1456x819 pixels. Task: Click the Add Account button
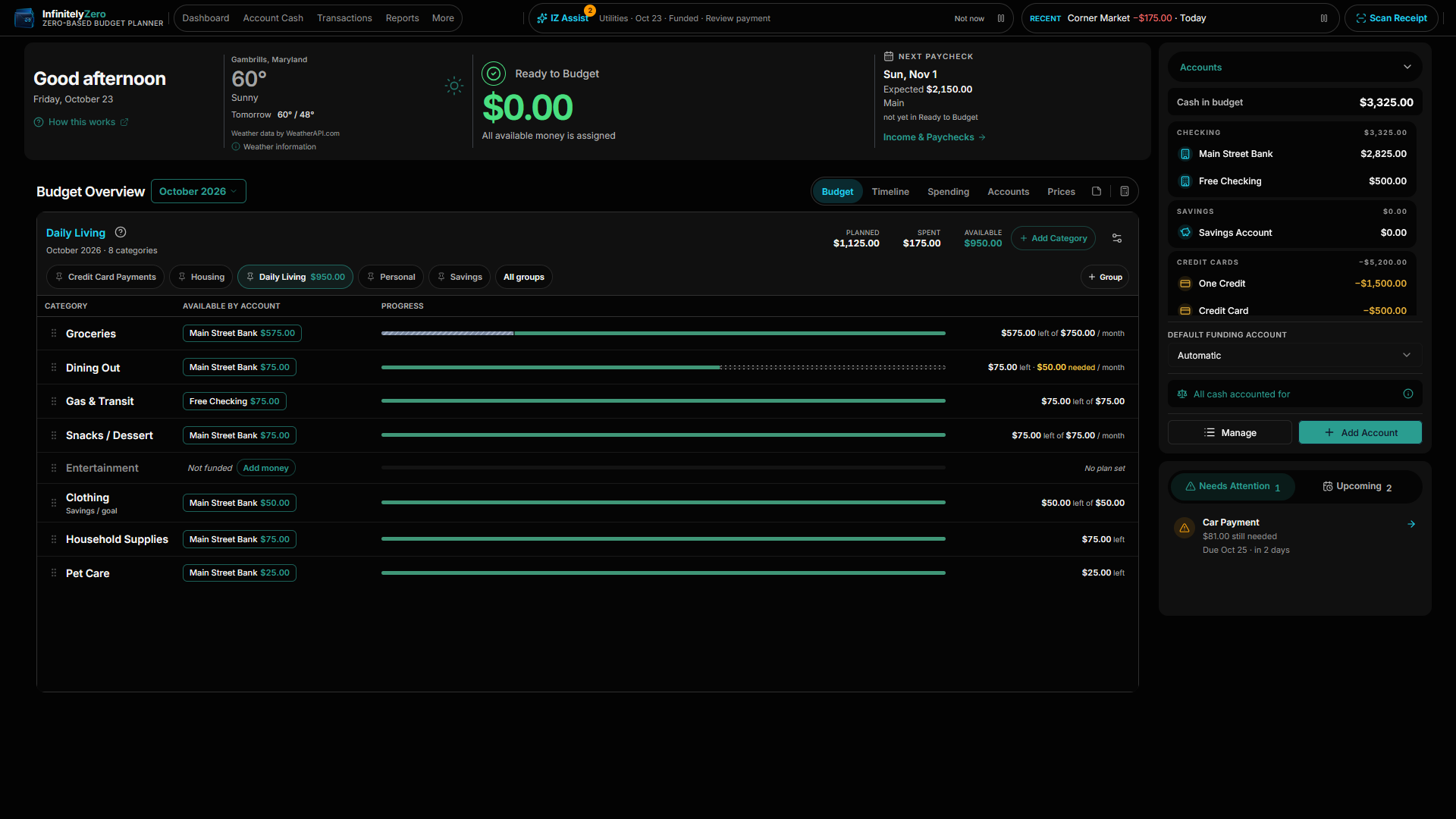pos(1360,432)
